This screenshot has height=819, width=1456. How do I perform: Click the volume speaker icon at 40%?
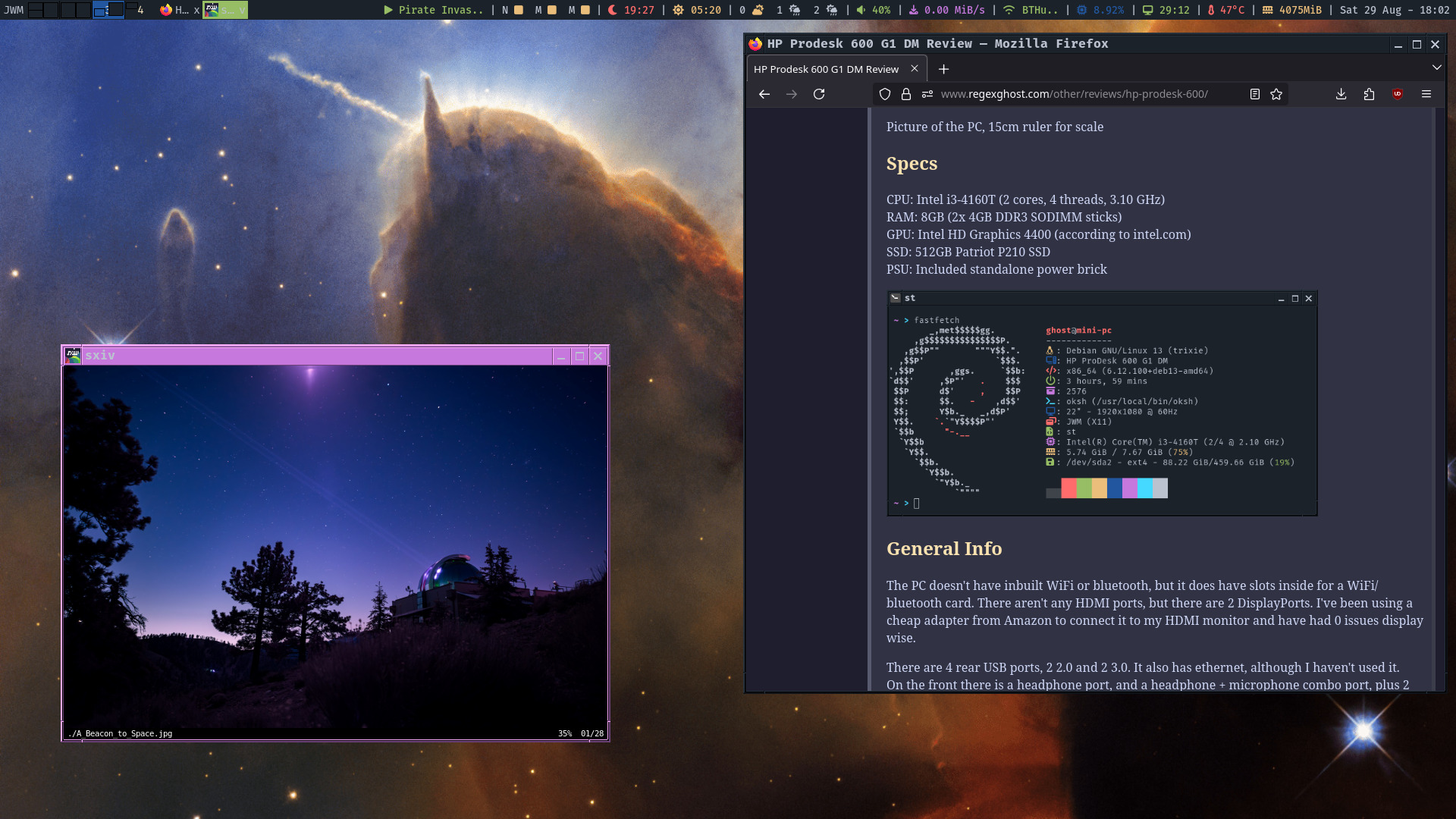click(861, 10)
